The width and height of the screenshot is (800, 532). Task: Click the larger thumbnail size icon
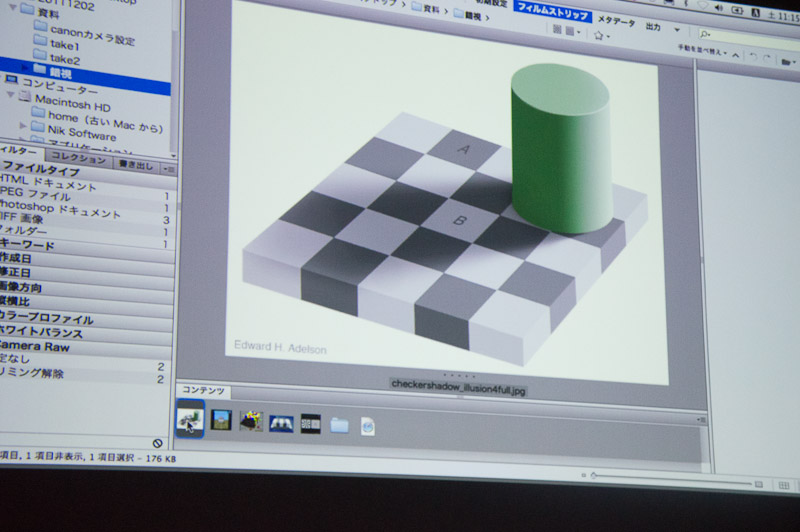[x=759, y=484]
